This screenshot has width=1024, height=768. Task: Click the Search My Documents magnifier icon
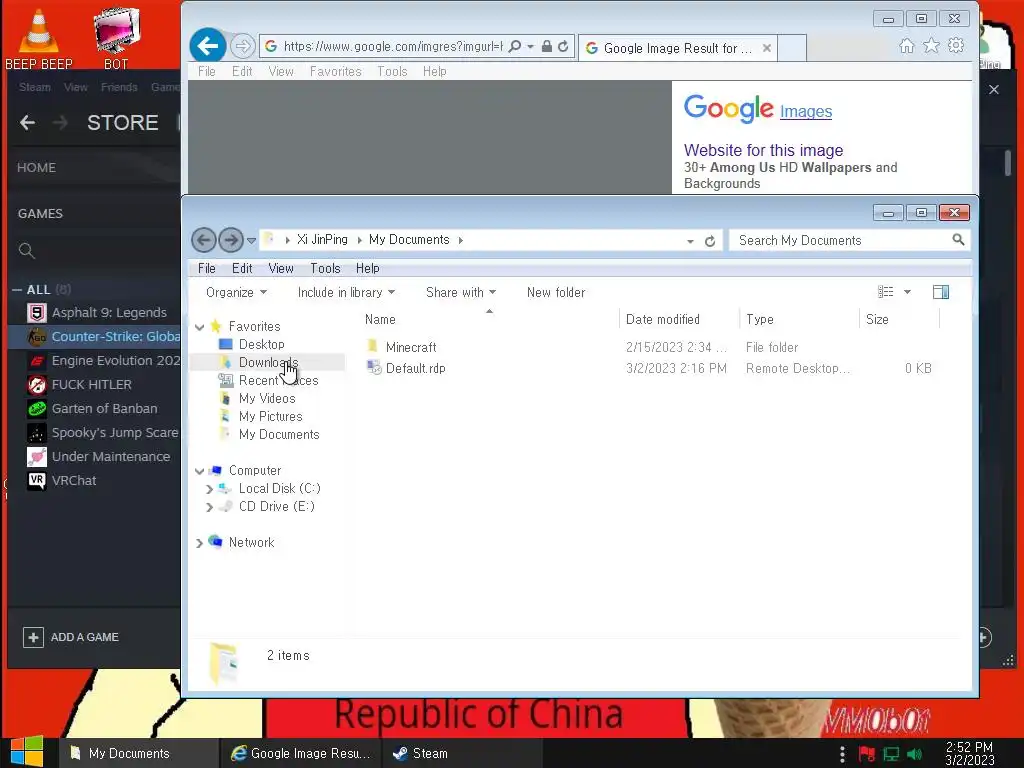958,240
